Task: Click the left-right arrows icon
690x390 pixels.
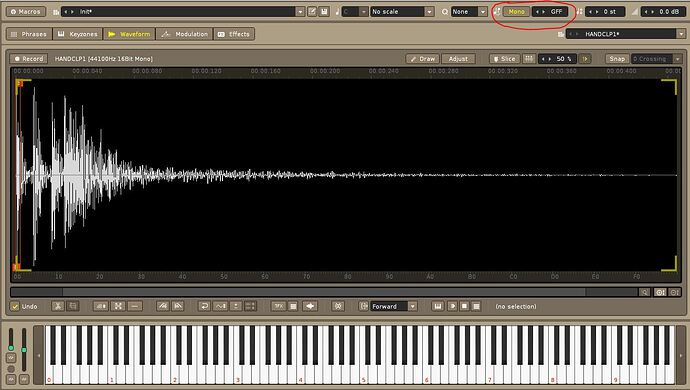Action: click(310, 306)
